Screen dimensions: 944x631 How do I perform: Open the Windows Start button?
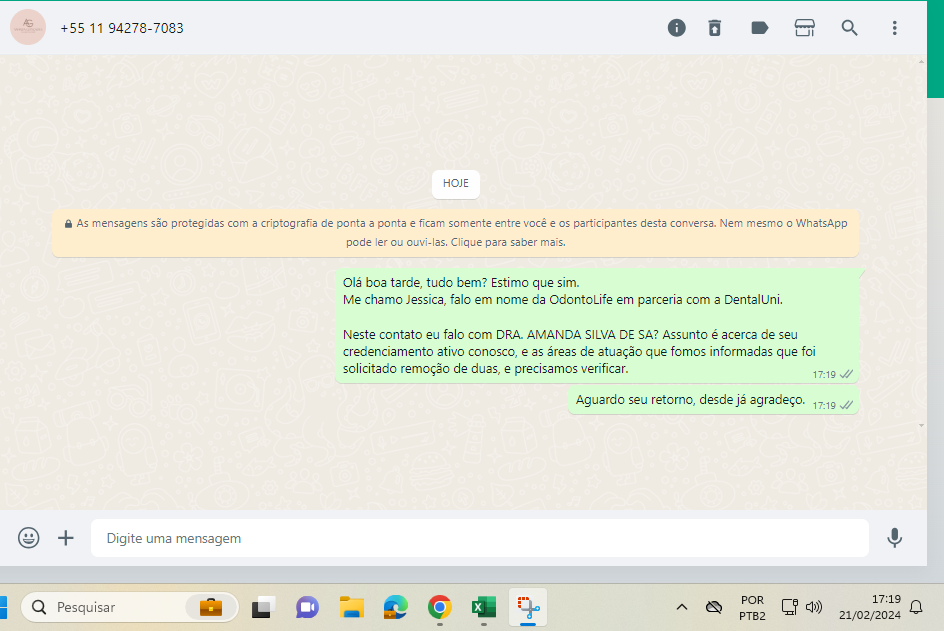[x=3, y=607]
